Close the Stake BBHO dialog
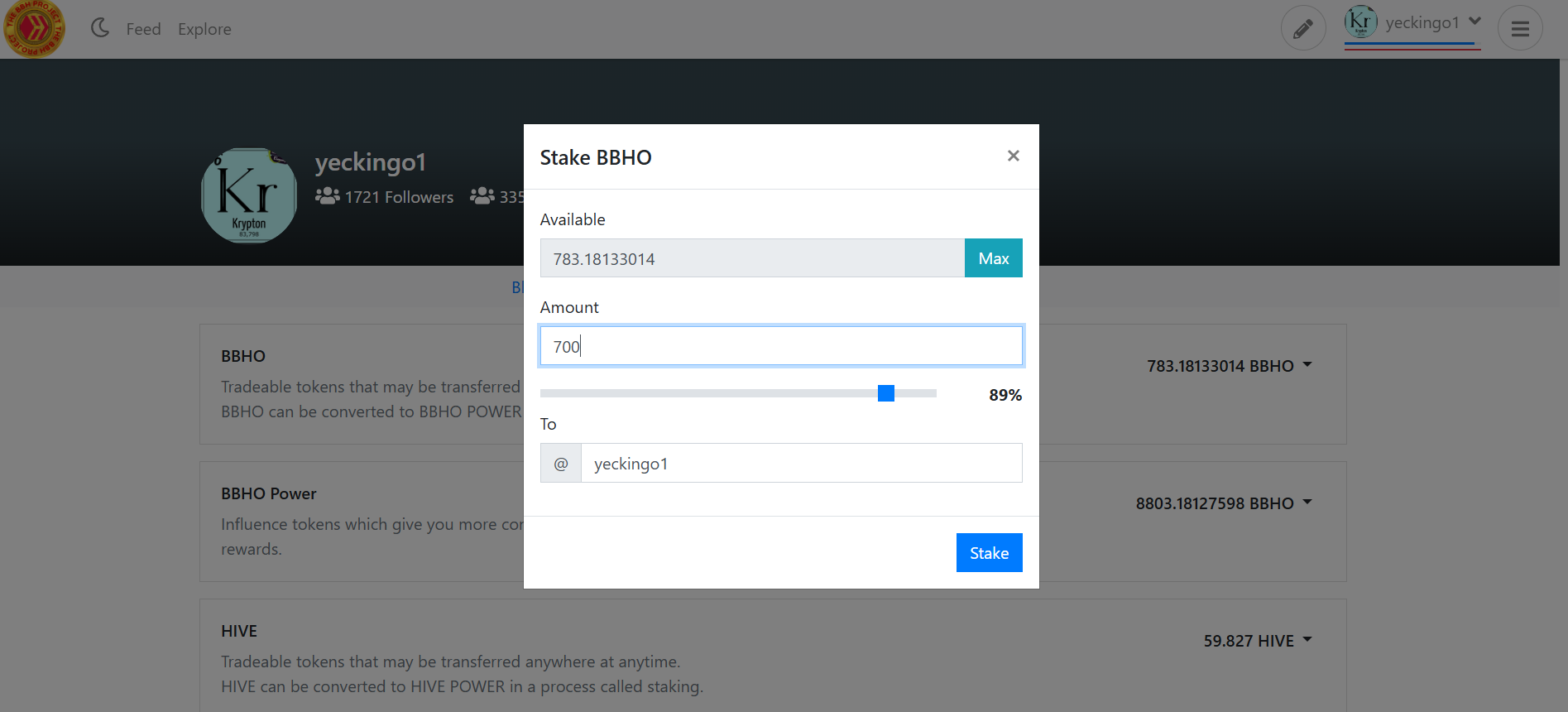The image size is (1568, 712). [x=1013, y=156]
